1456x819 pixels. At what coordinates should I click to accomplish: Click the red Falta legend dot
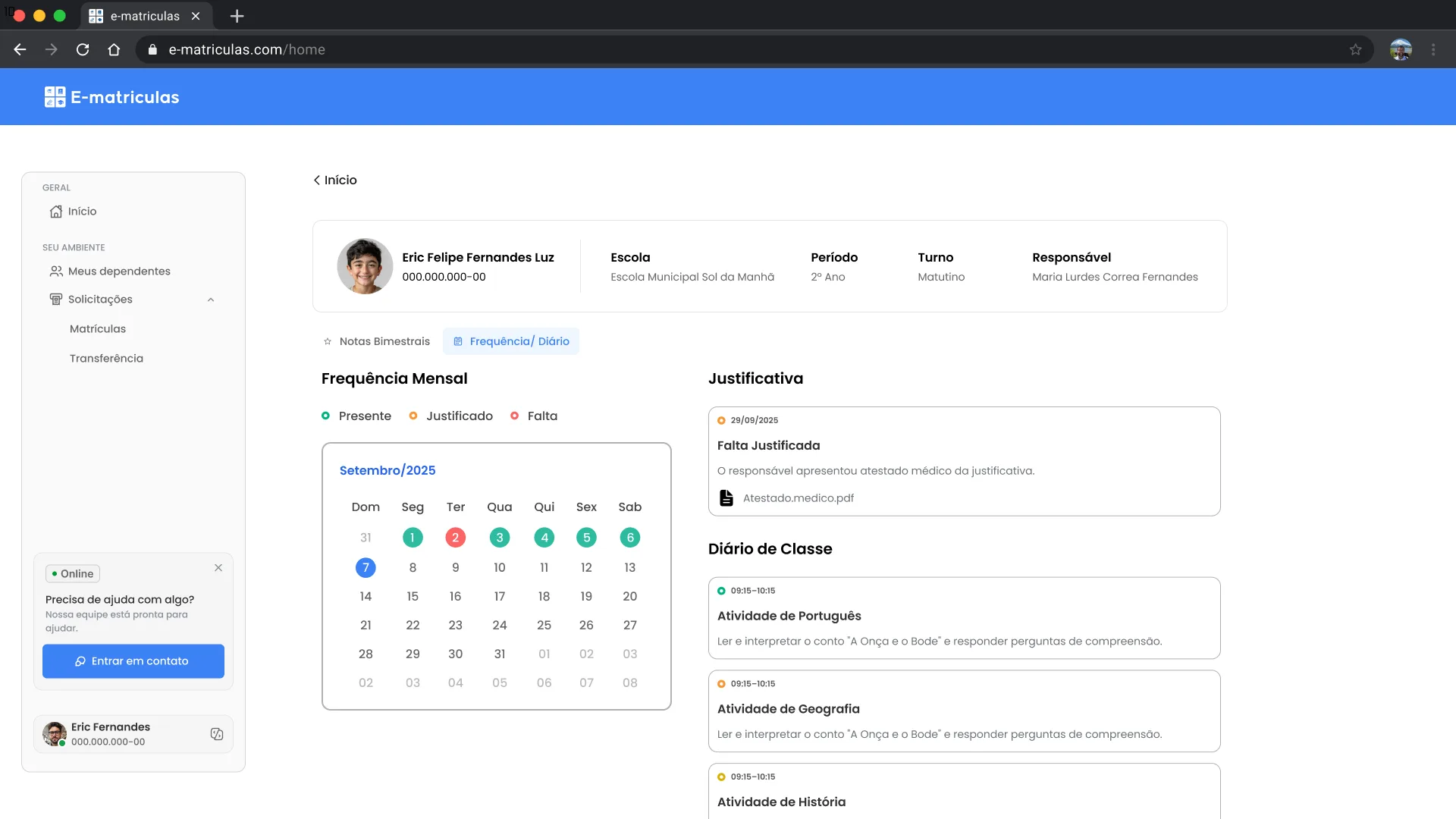(515, 416)
